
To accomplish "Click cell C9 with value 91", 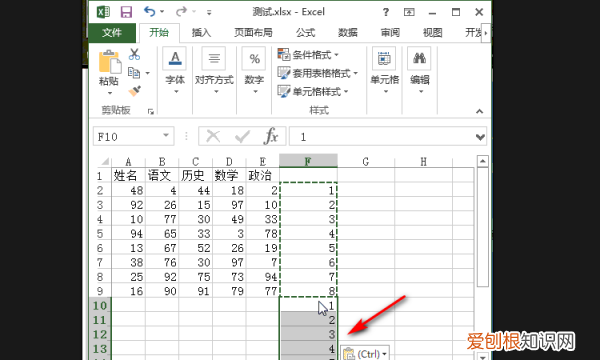I will click(x=196, y=291).
